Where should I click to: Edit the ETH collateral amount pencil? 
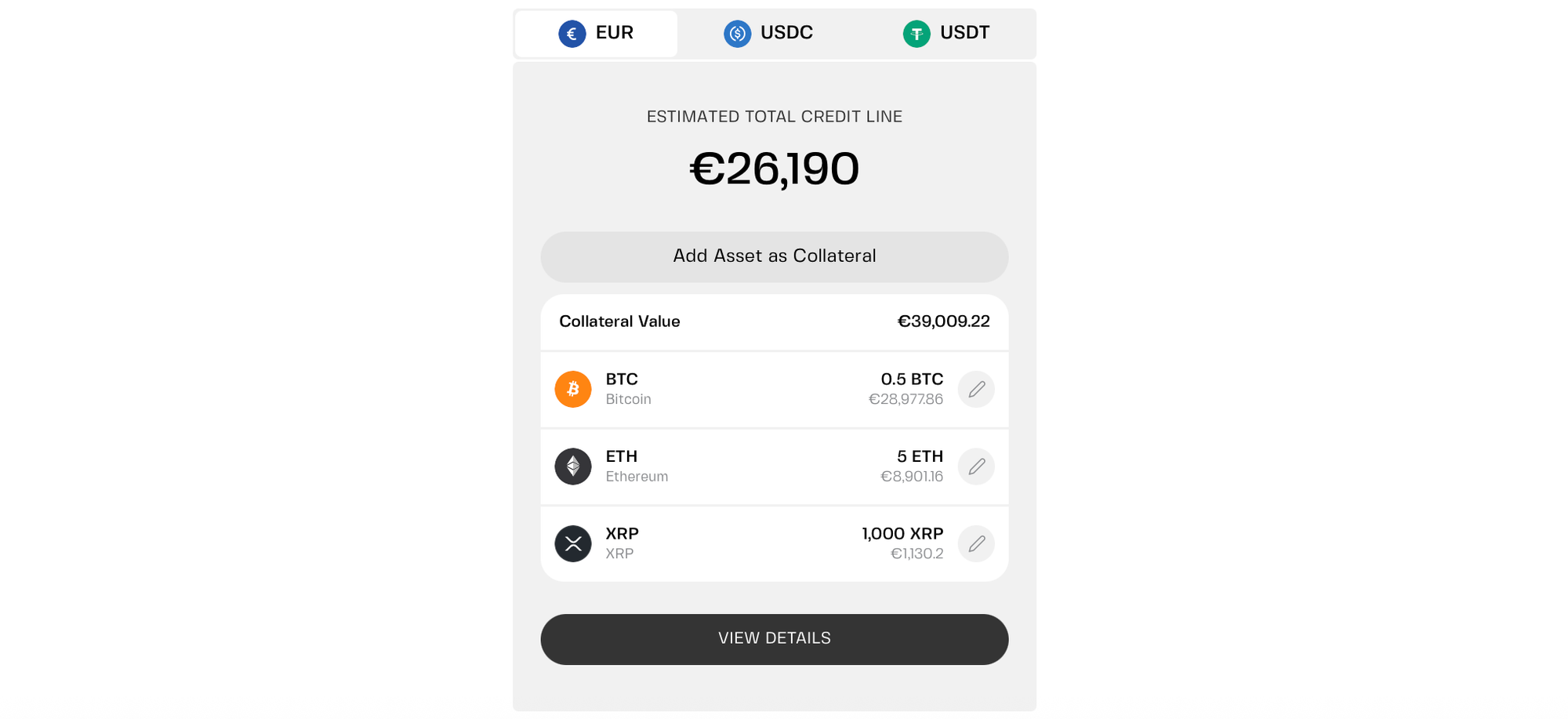click(976, 467)
